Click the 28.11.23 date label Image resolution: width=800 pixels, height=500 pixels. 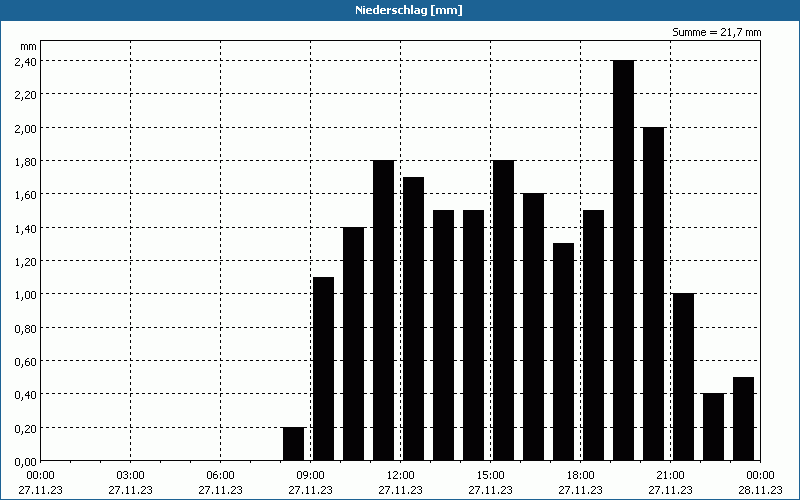[760, 490]
